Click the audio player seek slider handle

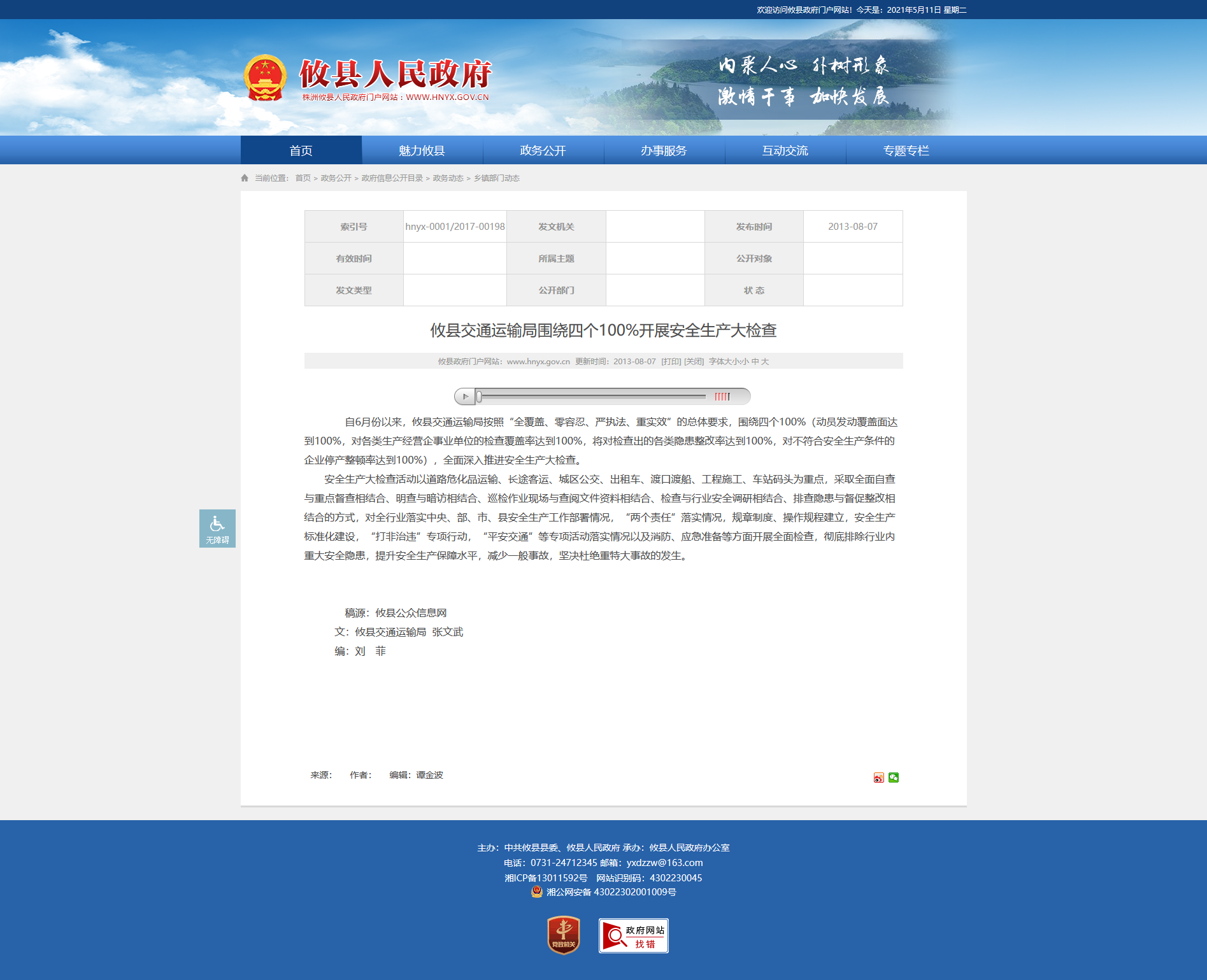(479, 397)
